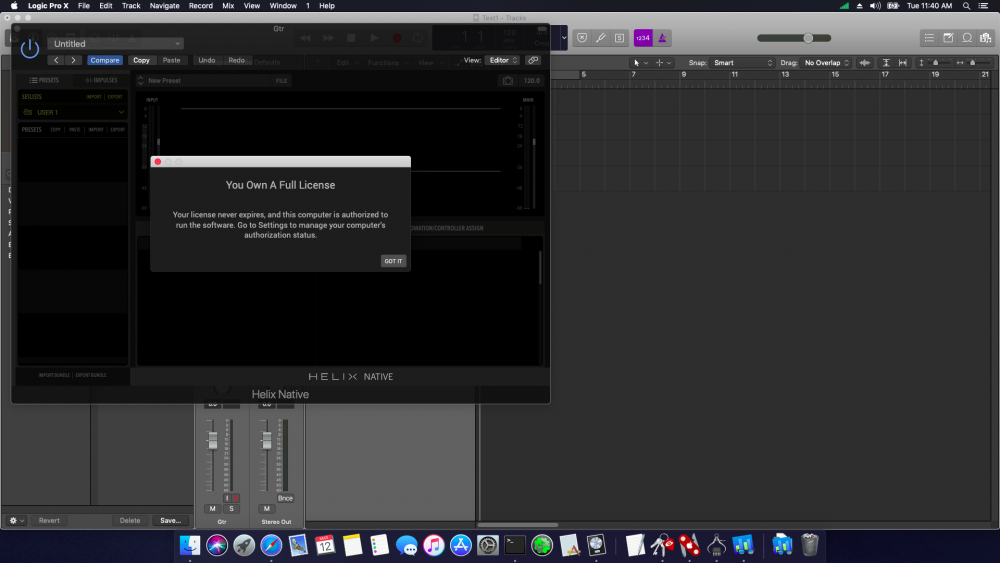Toggle the vertical auto zoom icon
The width and height of the screenshot is (1000, 563).
pos(885,62)
